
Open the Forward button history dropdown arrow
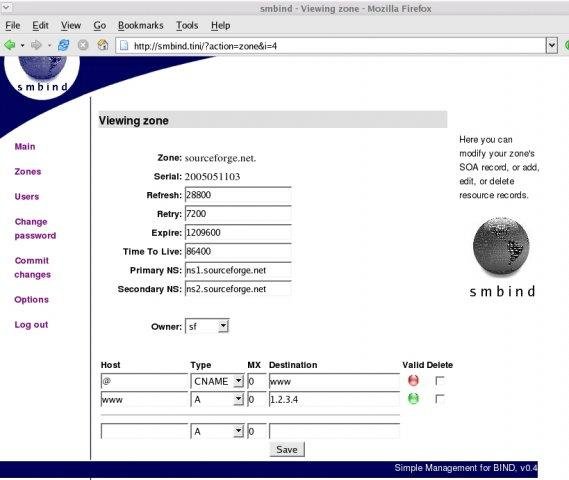point(49,46)
